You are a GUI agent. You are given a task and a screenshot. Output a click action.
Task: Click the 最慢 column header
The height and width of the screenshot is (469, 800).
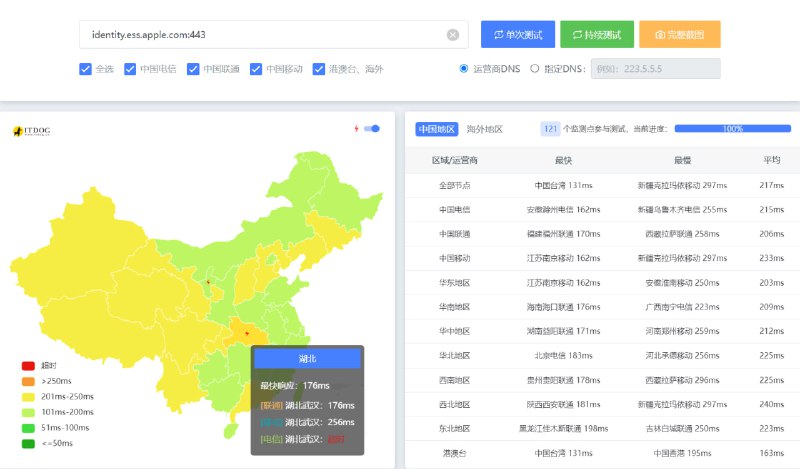click(x=682, y=160)
